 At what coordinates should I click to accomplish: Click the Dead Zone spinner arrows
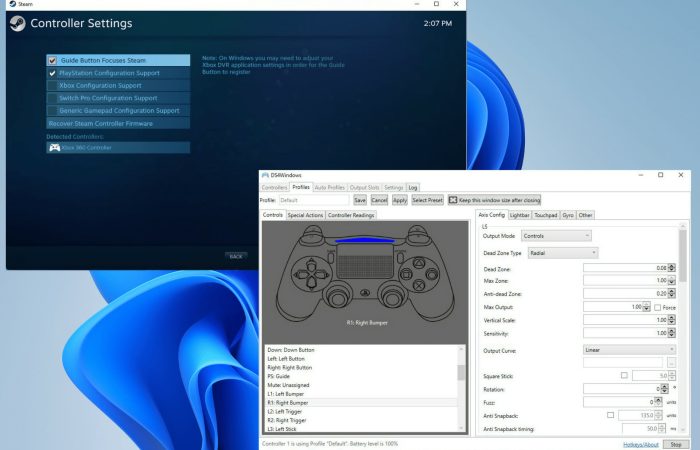tap(671, 268)
